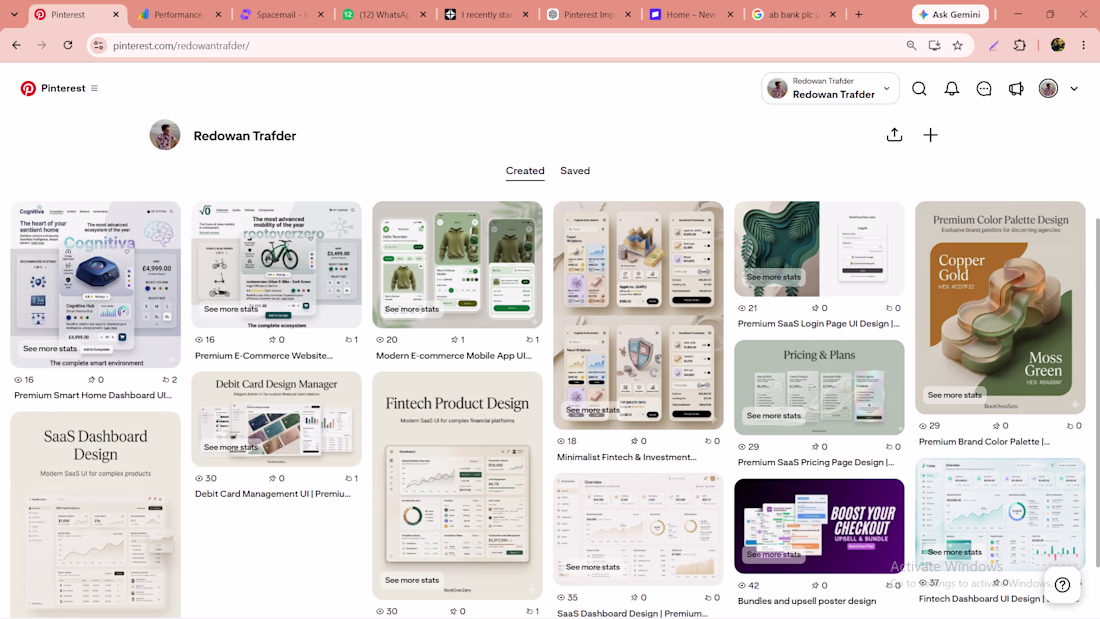The height and width of the screenshot is (619, 1100).
Task: Click title Premium E-Commerce Website
Action: 264,356
